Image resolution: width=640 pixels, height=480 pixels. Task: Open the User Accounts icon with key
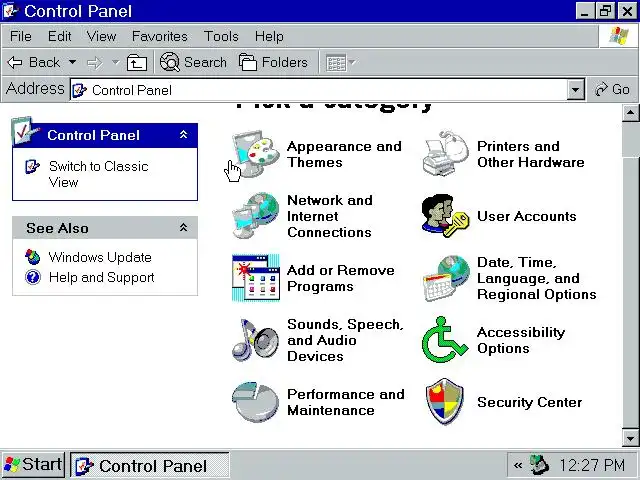coord(445,216)
